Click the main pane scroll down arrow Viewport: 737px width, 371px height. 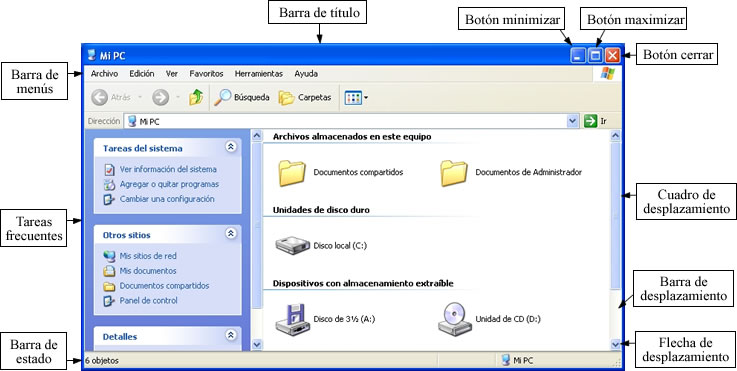[615, 345]
